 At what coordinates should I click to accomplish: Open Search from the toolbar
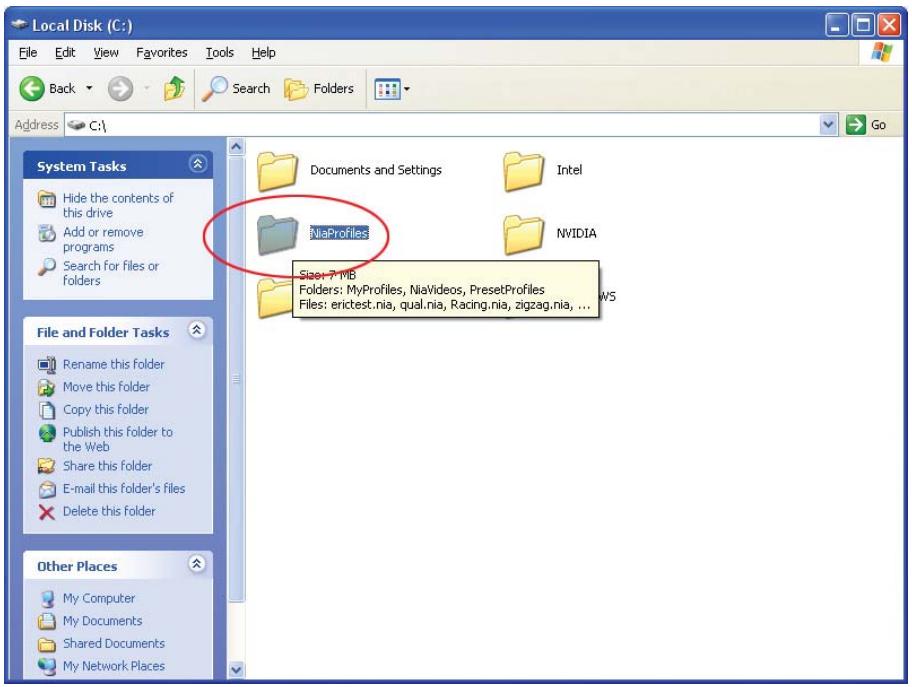240,89
